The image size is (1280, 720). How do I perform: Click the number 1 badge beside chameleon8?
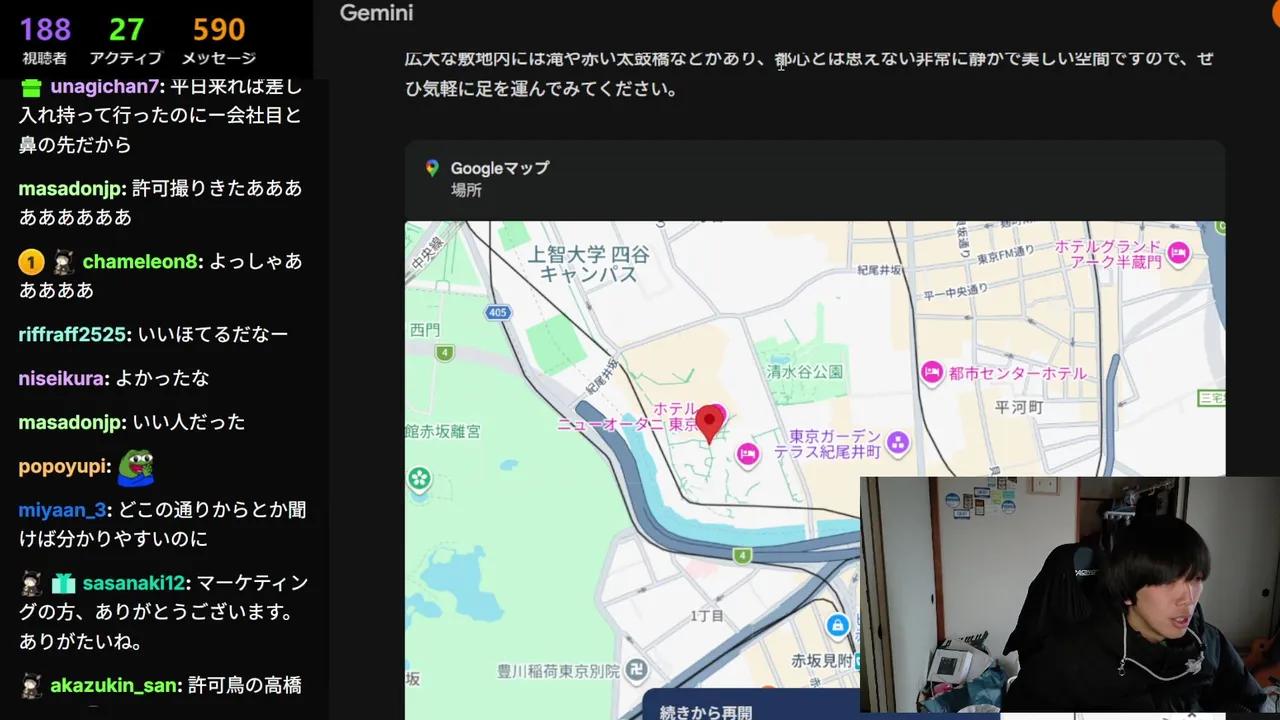point(31,262)
